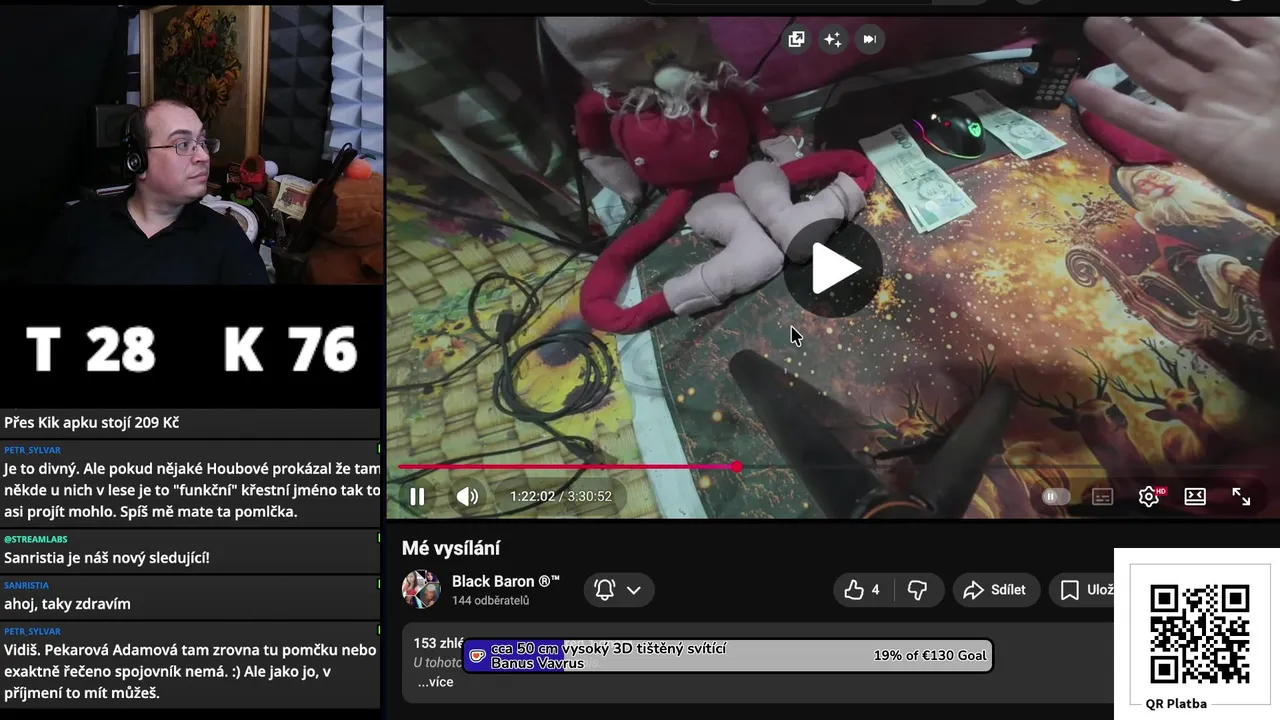Viewport: 1280px width, 720px height.
Task: Toggle subtitles with the captions icon
Action: 1102,496
